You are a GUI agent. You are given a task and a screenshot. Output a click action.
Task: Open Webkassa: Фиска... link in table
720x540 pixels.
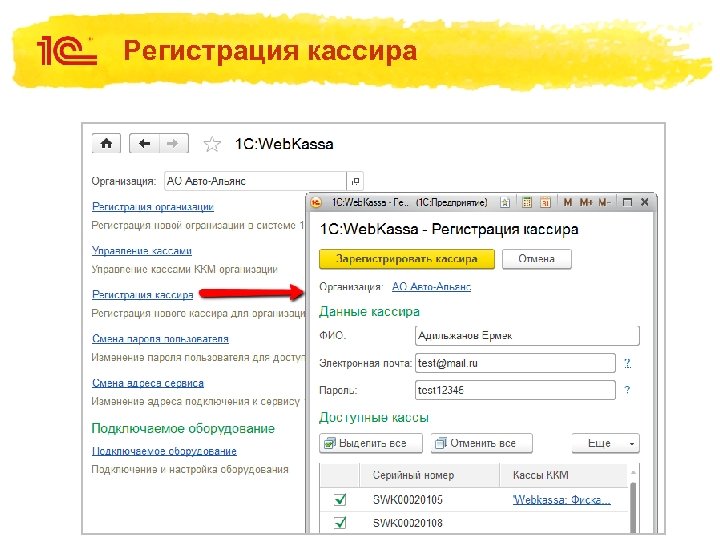point(562,500)
